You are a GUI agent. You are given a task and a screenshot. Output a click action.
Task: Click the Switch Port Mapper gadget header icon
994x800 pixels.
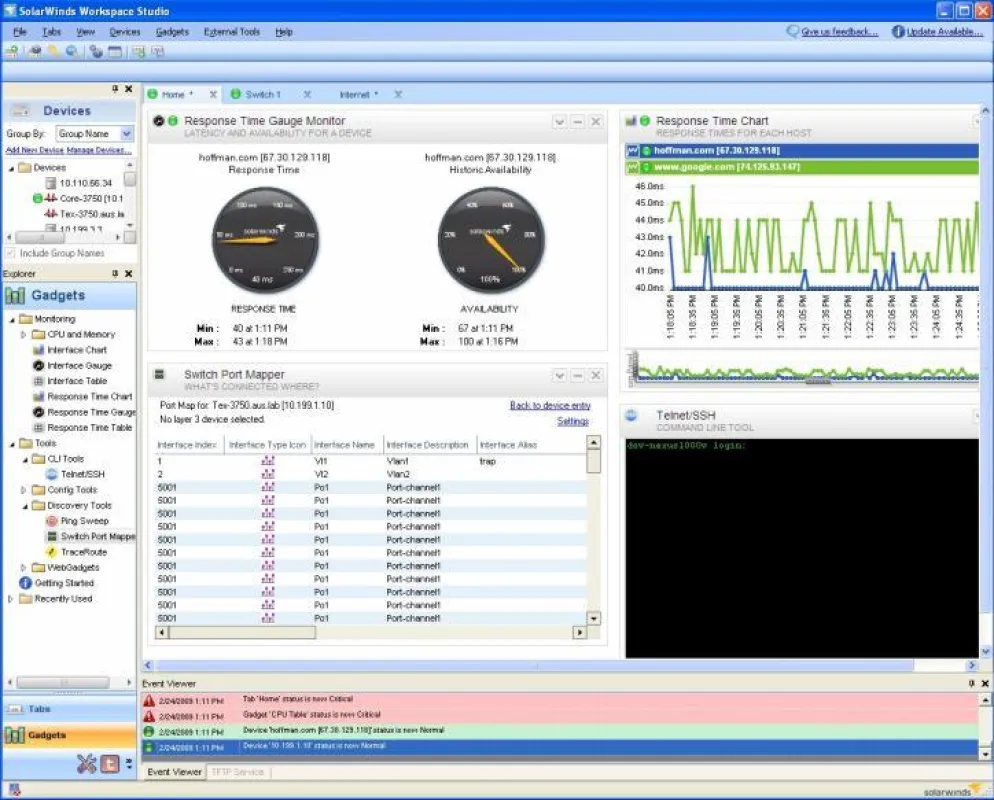pos(160,375)
